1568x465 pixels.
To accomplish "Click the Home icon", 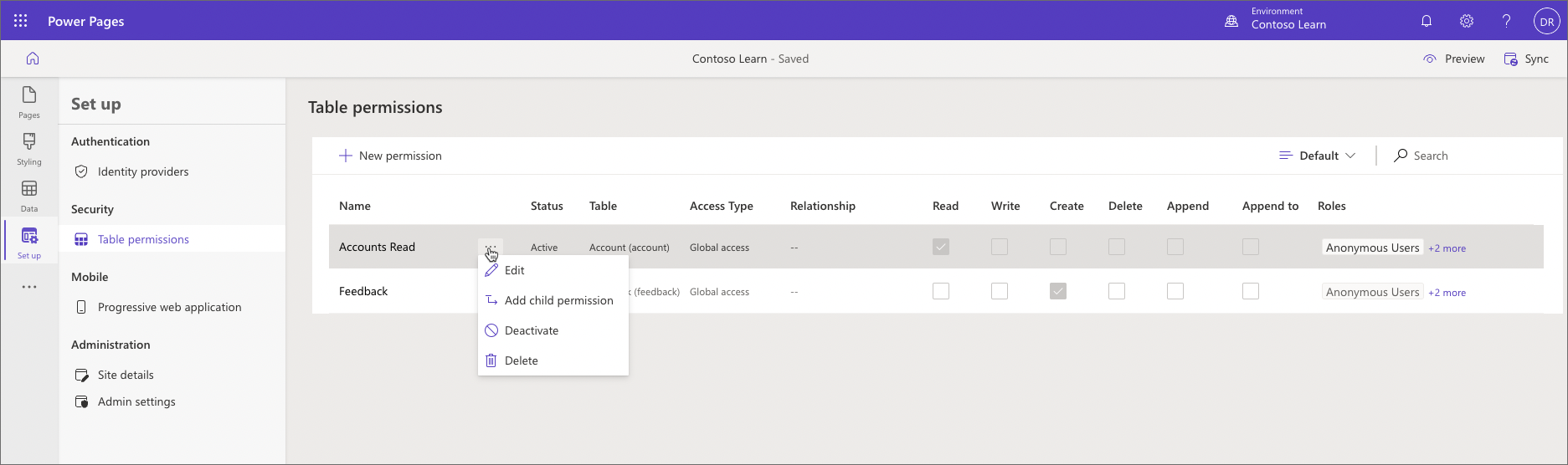I will click(x=33, y=59).
